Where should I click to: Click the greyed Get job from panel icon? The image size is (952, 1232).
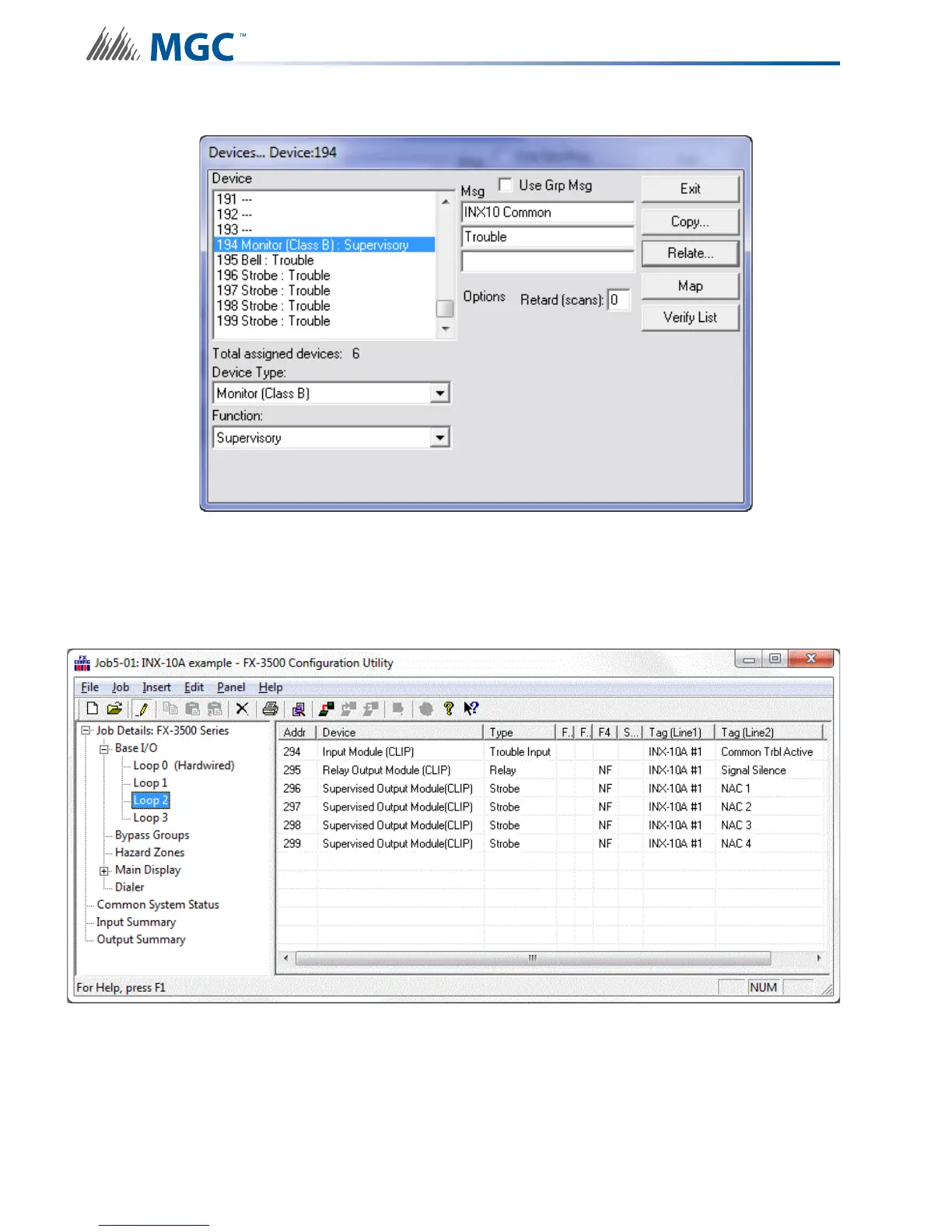tap(371, 709)
